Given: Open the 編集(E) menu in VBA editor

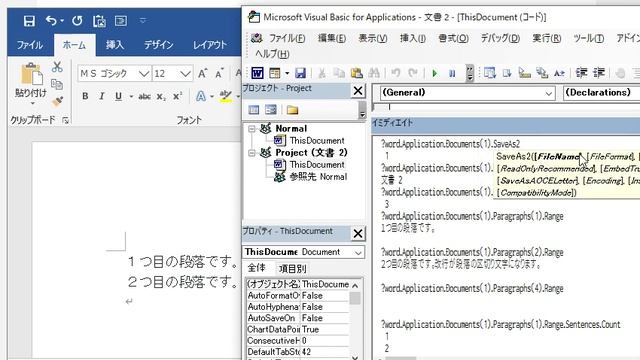Looking at the screenshot, I should pyautogui.click(x=332, y=38).
